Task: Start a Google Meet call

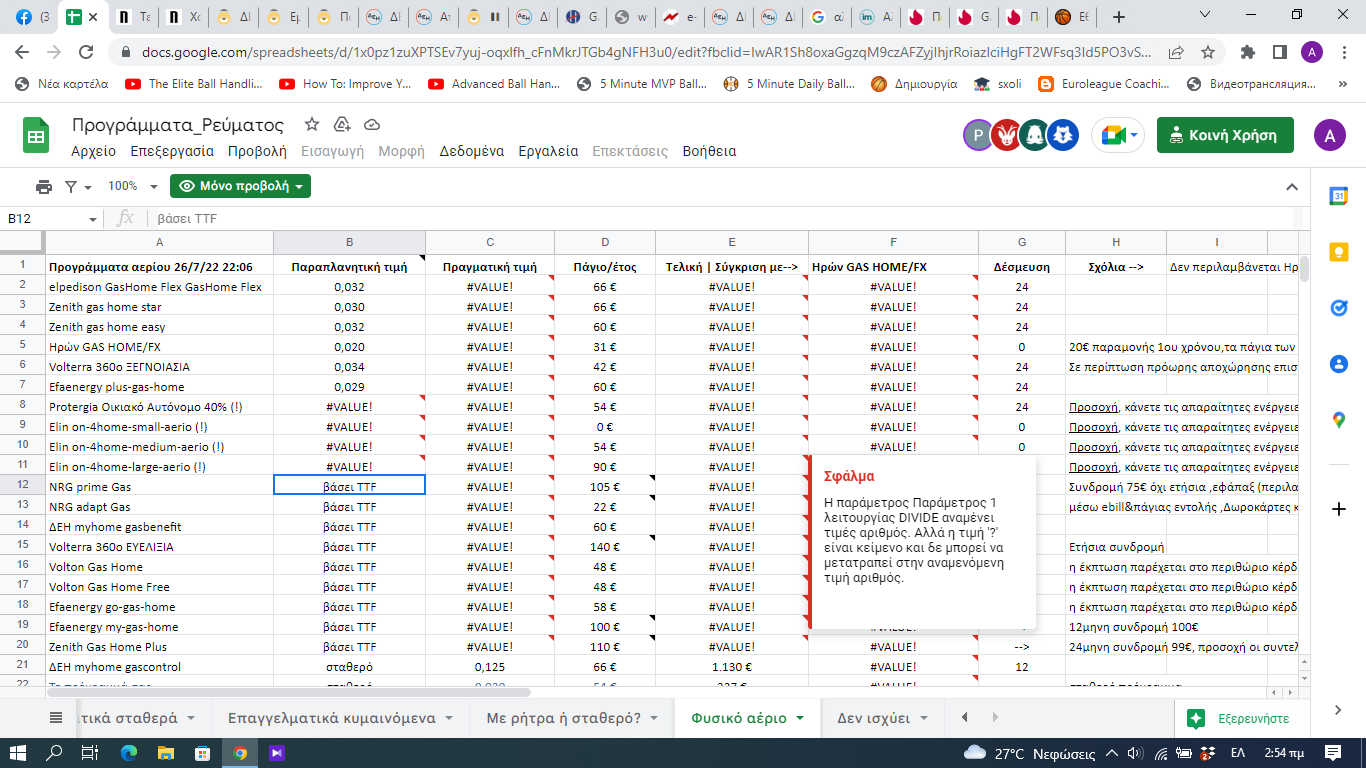Action: click(x=1118, y=135)
